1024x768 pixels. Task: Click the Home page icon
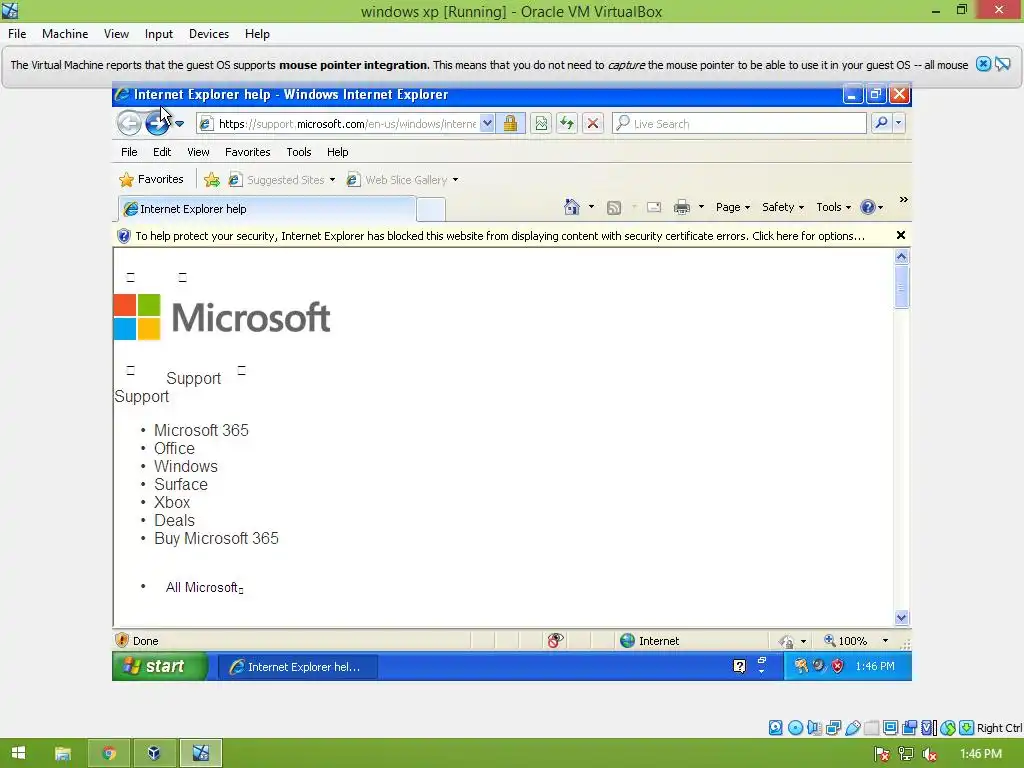pos(571,207)
